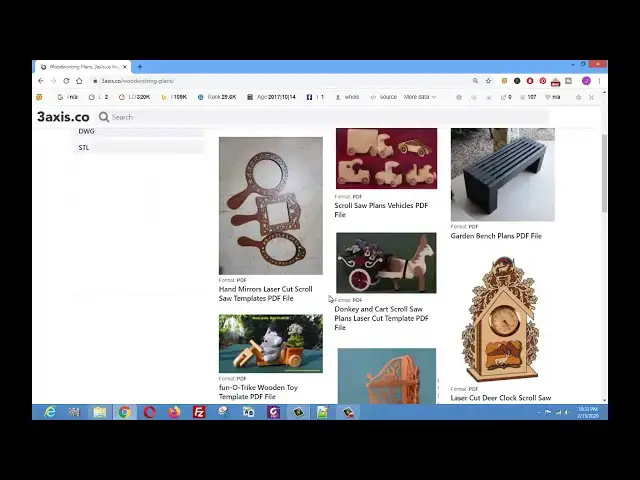Image resolution: width=640 pixels, height=480 pixels.
Task: Open the corner shelf thumbnail image
Action: [387, 376]
